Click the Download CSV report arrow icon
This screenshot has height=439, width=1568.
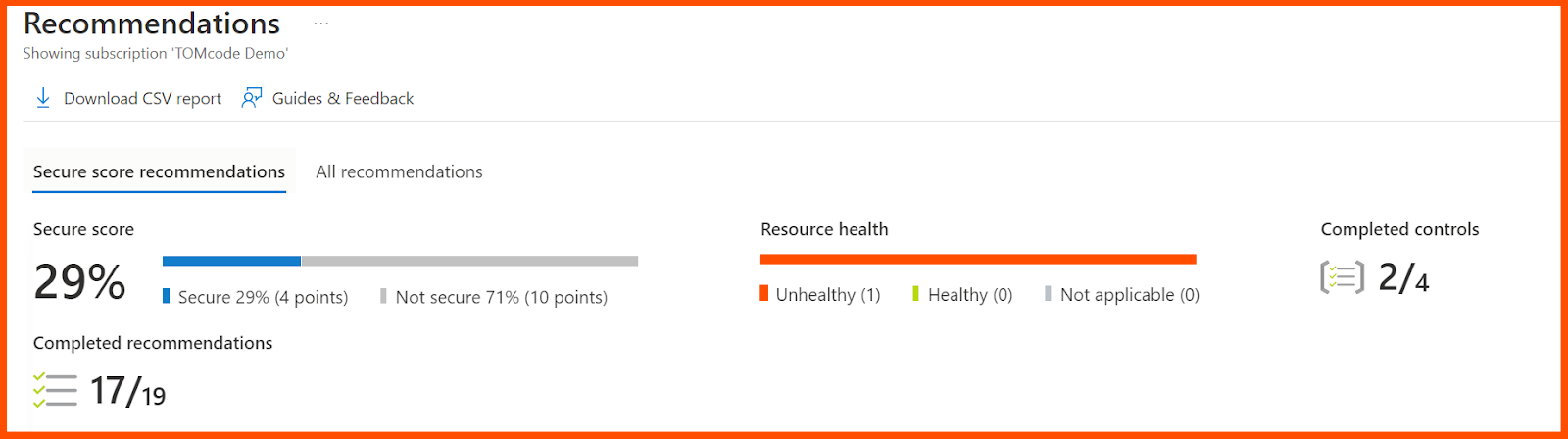[x=43, y=98]
